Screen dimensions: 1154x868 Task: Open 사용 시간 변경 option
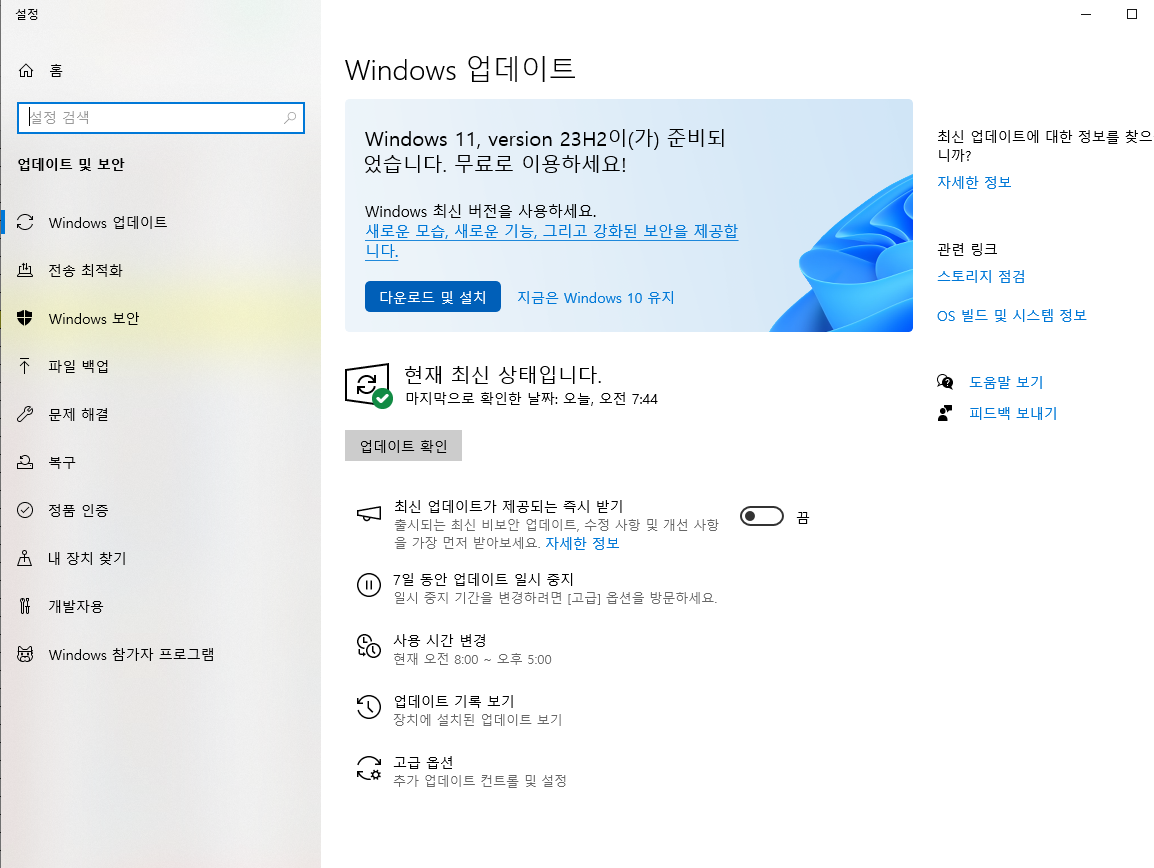coord(454,649)
